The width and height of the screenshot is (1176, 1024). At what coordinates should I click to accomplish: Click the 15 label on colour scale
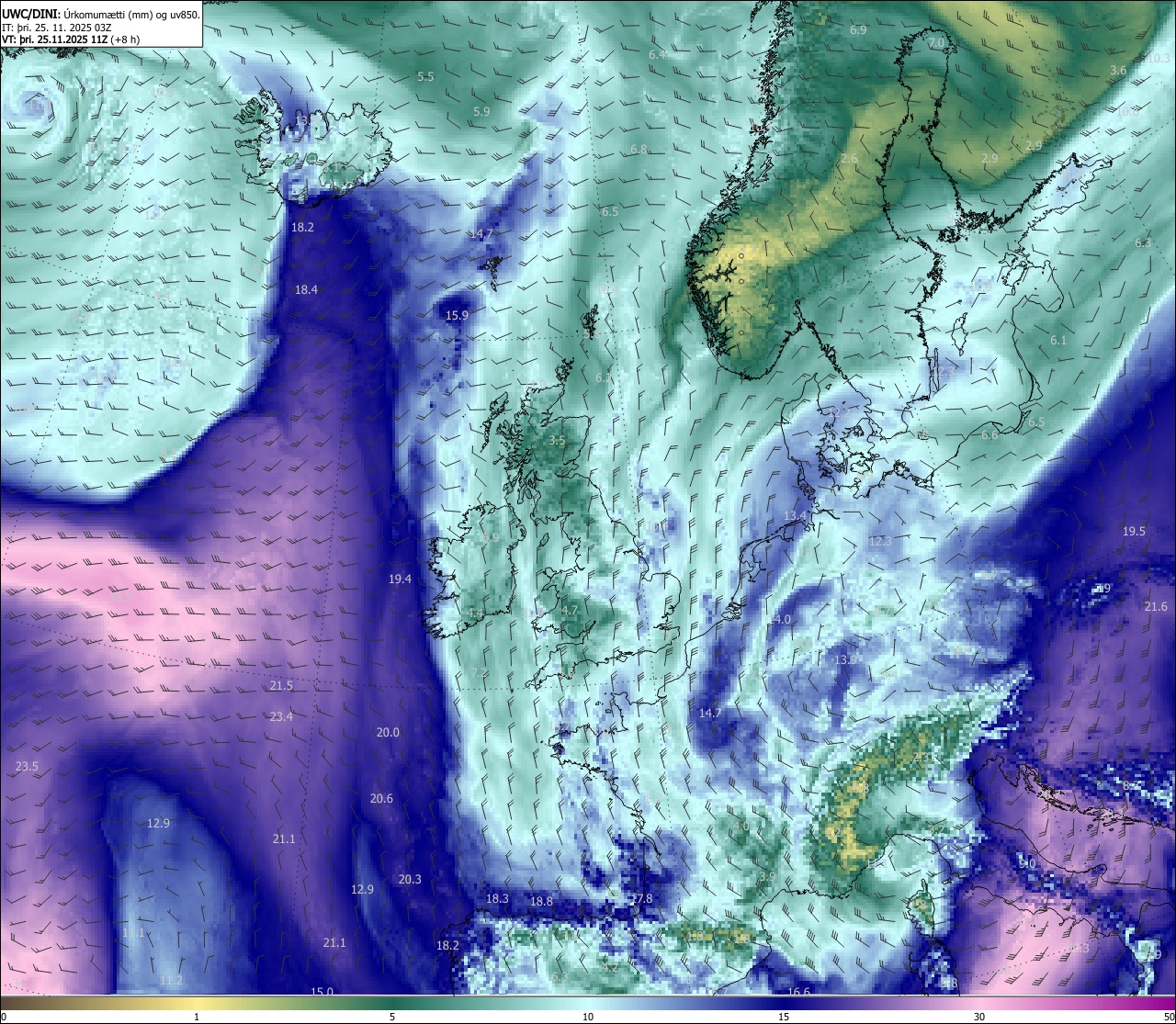[784, 1017]
